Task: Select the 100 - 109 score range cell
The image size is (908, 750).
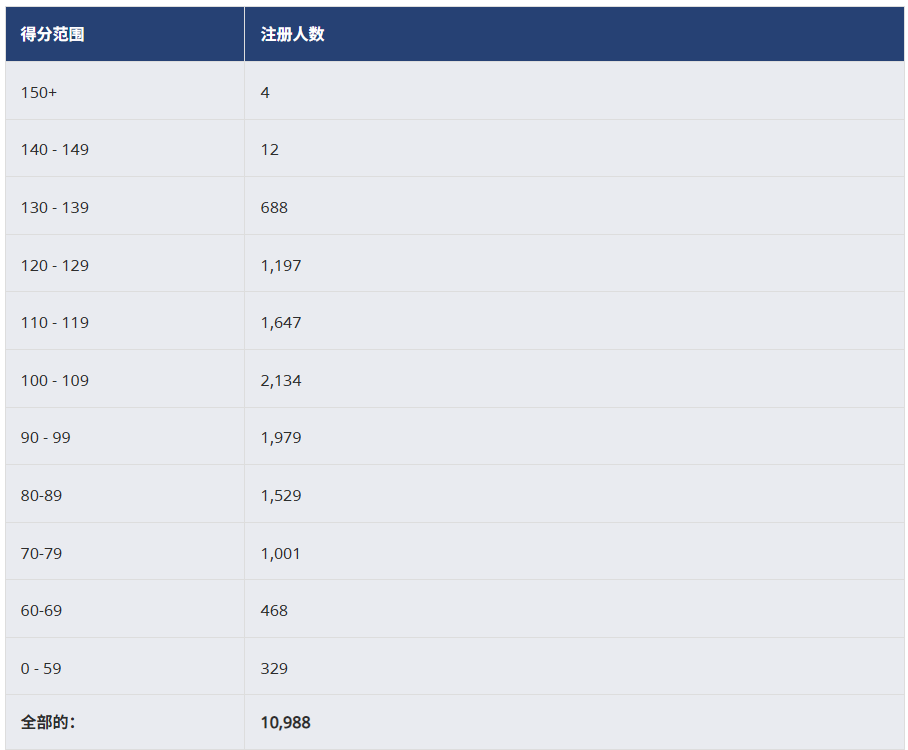Action: [x=55, y=380]
